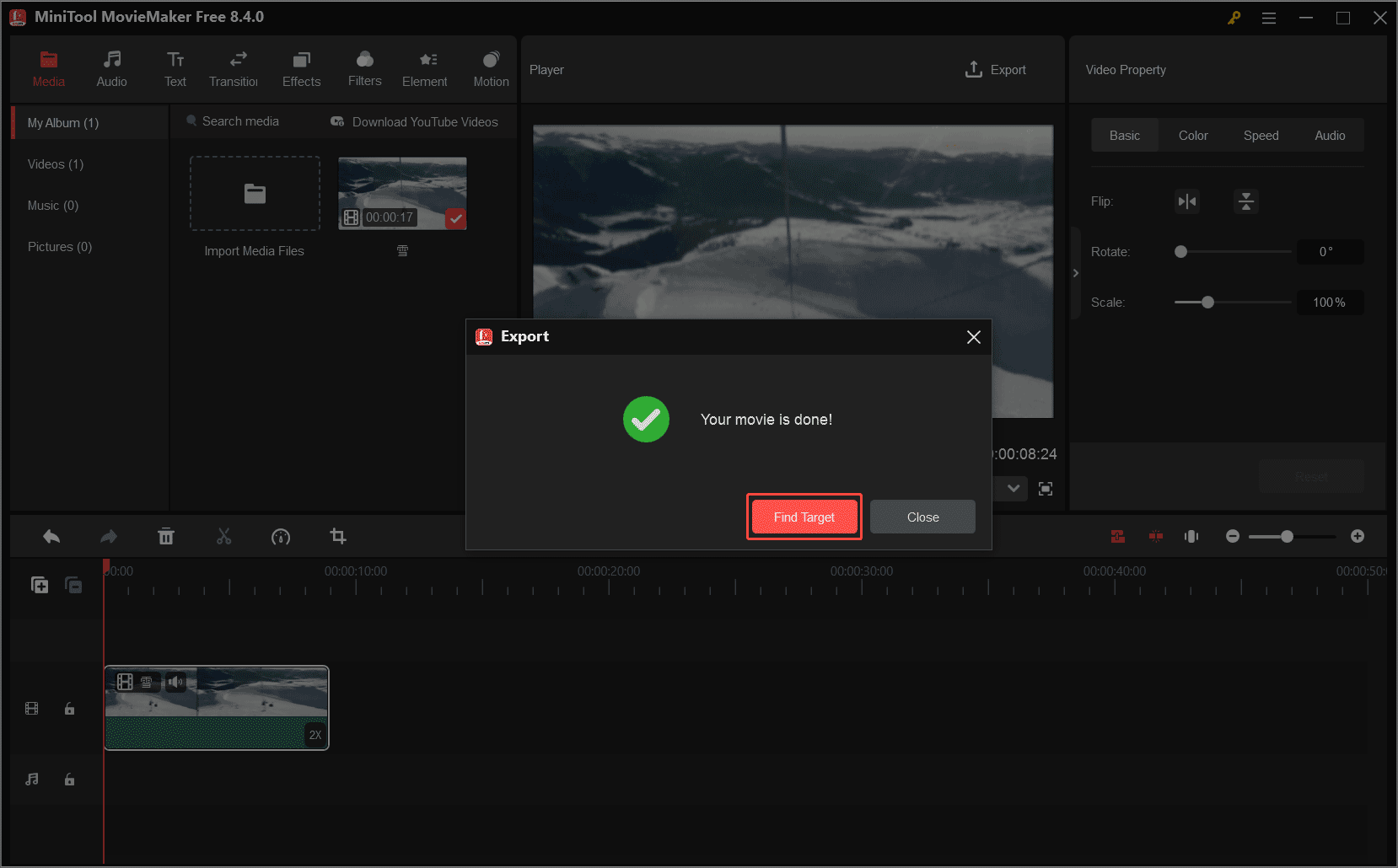Select the Crop tool icon

click(337, 536)
